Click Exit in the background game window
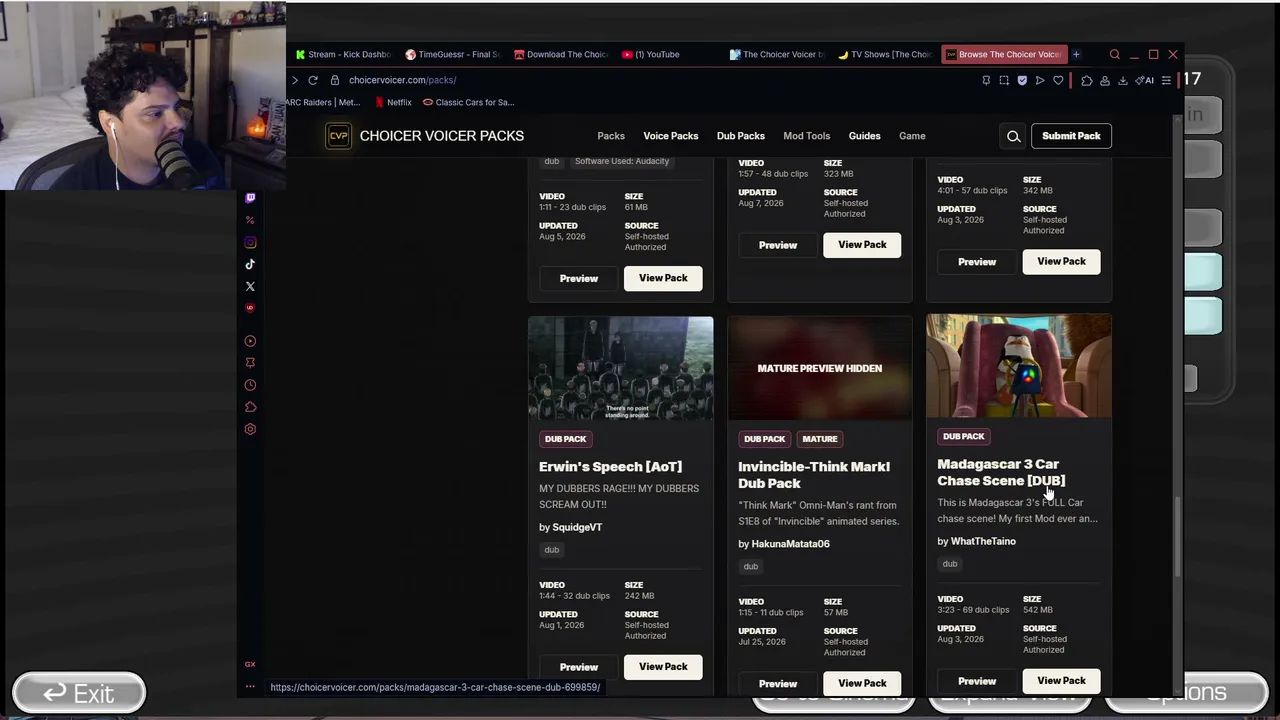The image size is (1280, 720). click(x=79, y=693)
